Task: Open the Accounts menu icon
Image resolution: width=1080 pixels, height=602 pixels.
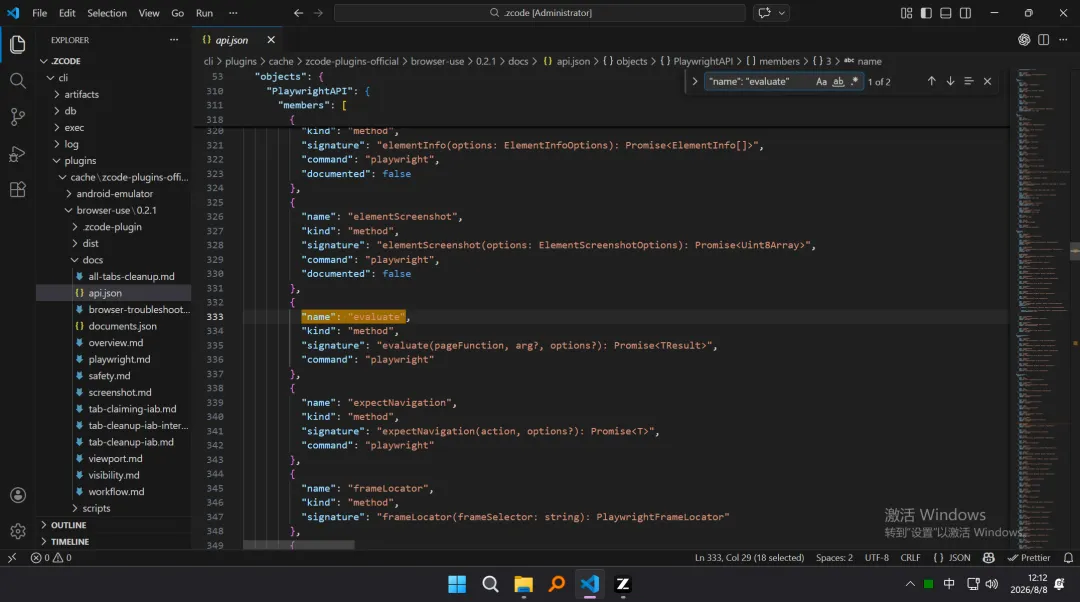Action: 18,495
